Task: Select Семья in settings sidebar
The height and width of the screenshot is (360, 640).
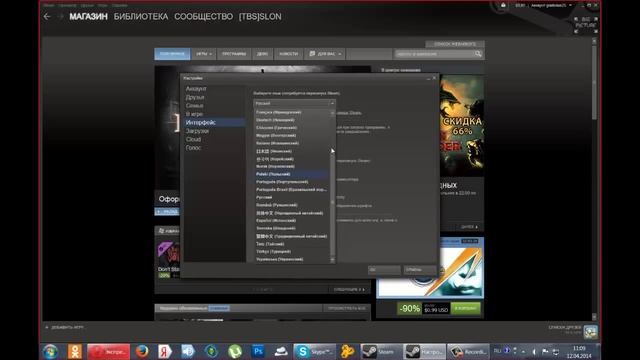Action: 194,106
